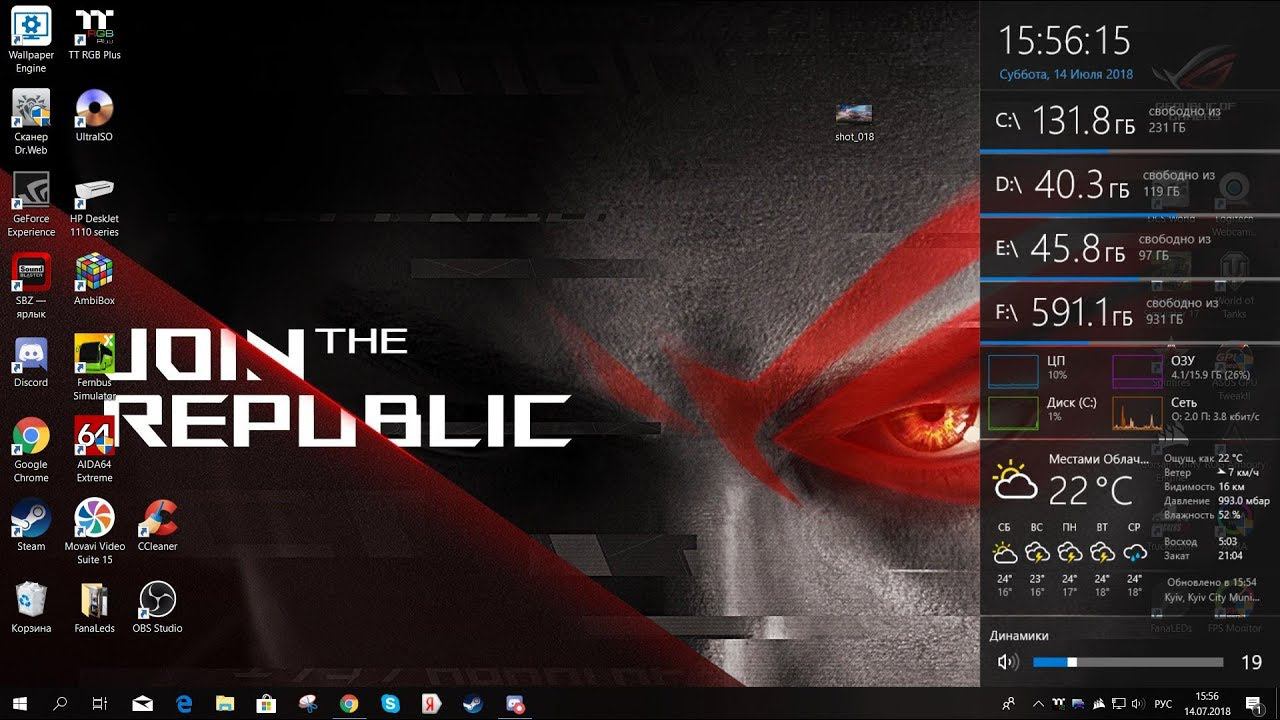Open OBS Studio shortcut
The height and width of the screenshot is (720, 1280).
[157, 607]
